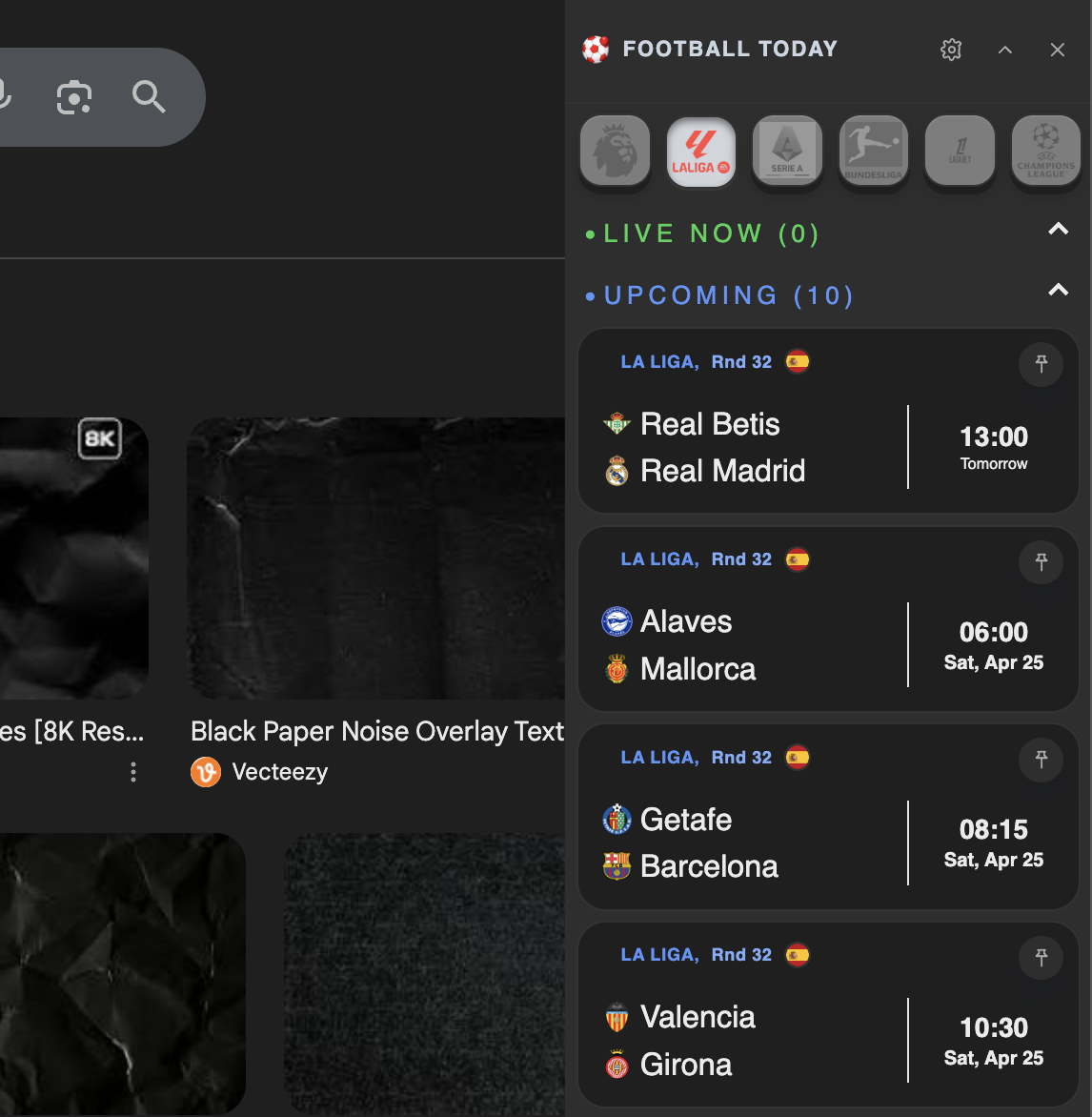Select the Serie A league filter
The width and height of the screenshot is (1092, 1117).
pyautogui.click(x=787, y=151)
